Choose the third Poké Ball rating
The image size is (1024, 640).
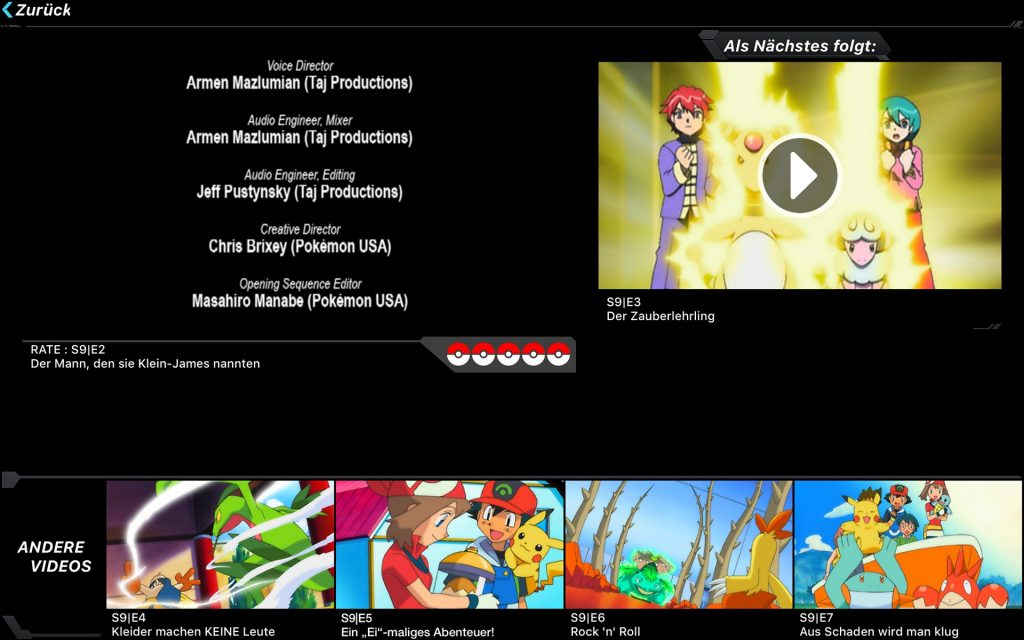pos(508,354)
